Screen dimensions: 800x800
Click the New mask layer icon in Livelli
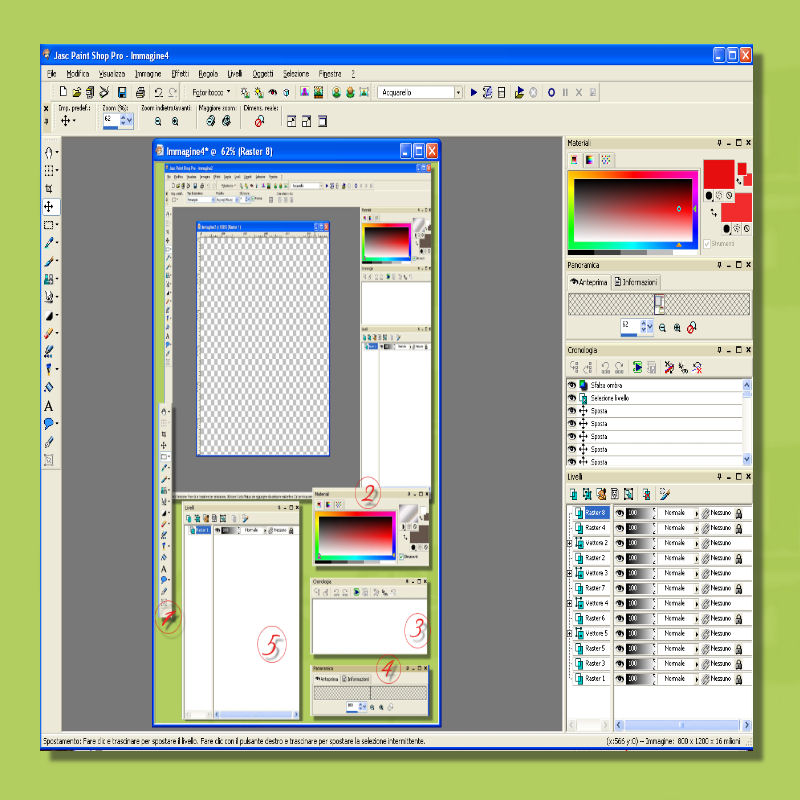pyautogui.click(x=615, y=494)
